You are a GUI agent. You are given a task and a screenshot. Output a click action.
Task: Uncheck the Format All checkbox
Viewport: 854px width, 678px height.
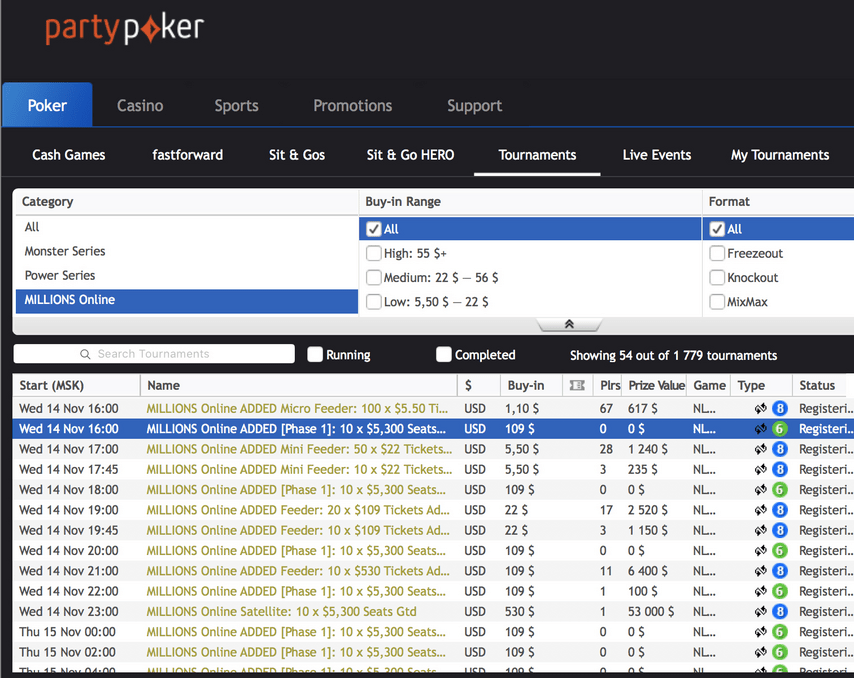717,229
